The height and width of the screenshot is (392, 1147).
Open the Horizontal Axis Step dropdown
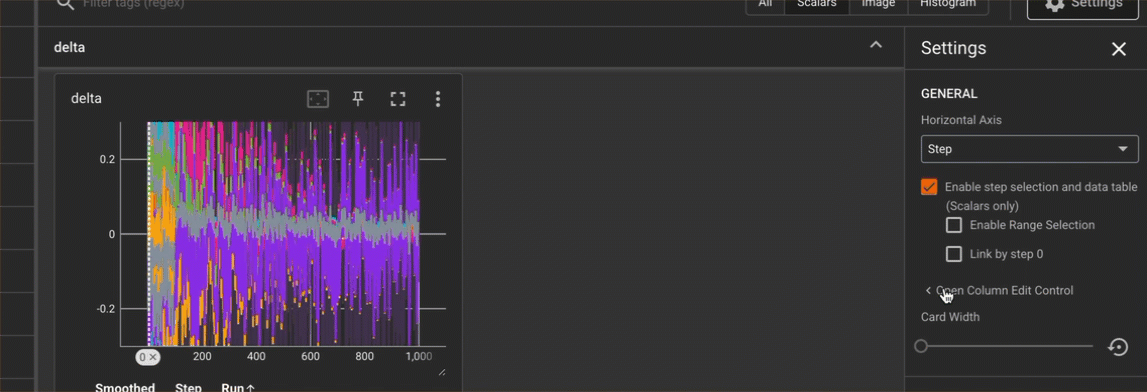tap(1029, 148)
